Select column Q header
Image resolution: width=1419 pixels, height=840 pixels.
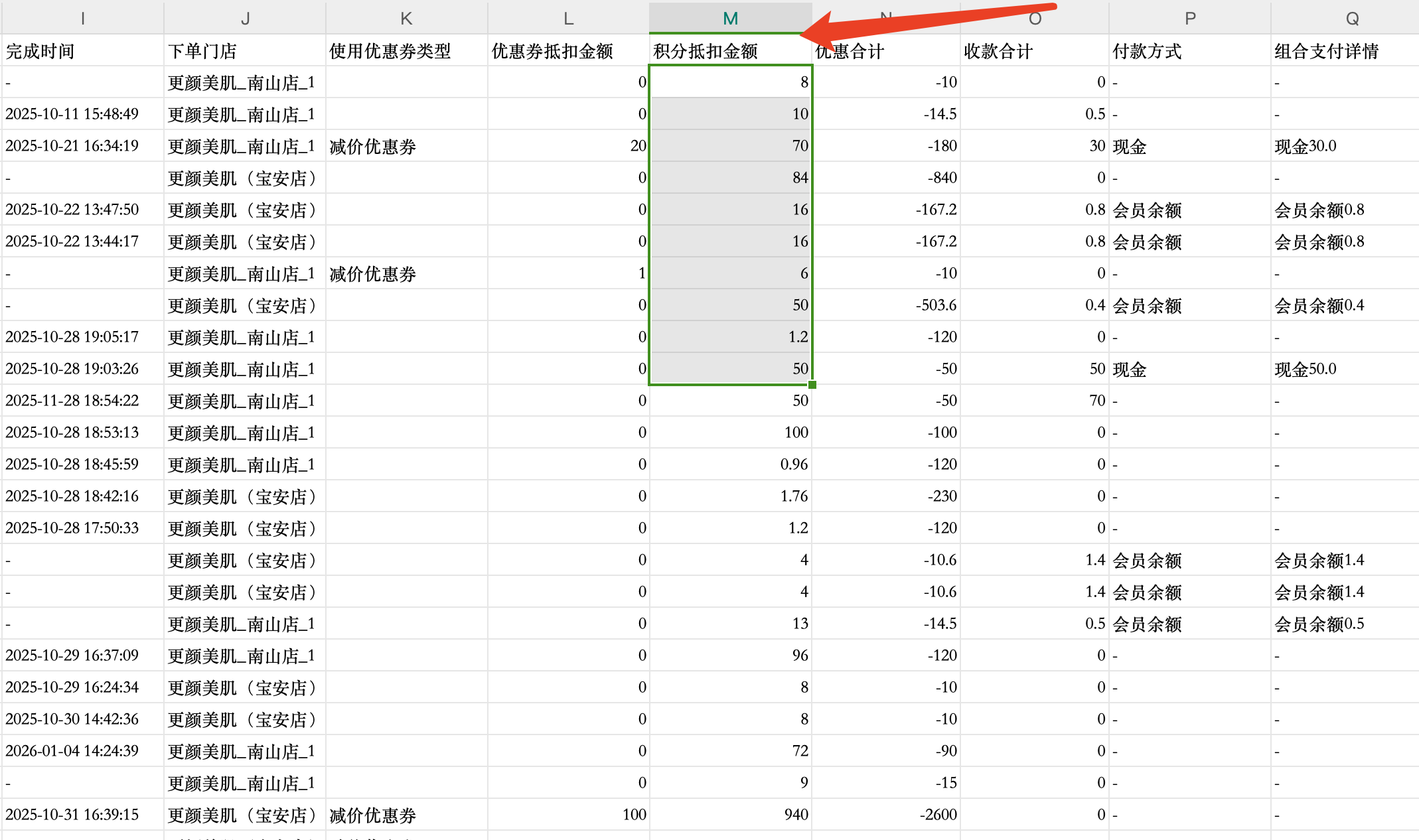1352,18
